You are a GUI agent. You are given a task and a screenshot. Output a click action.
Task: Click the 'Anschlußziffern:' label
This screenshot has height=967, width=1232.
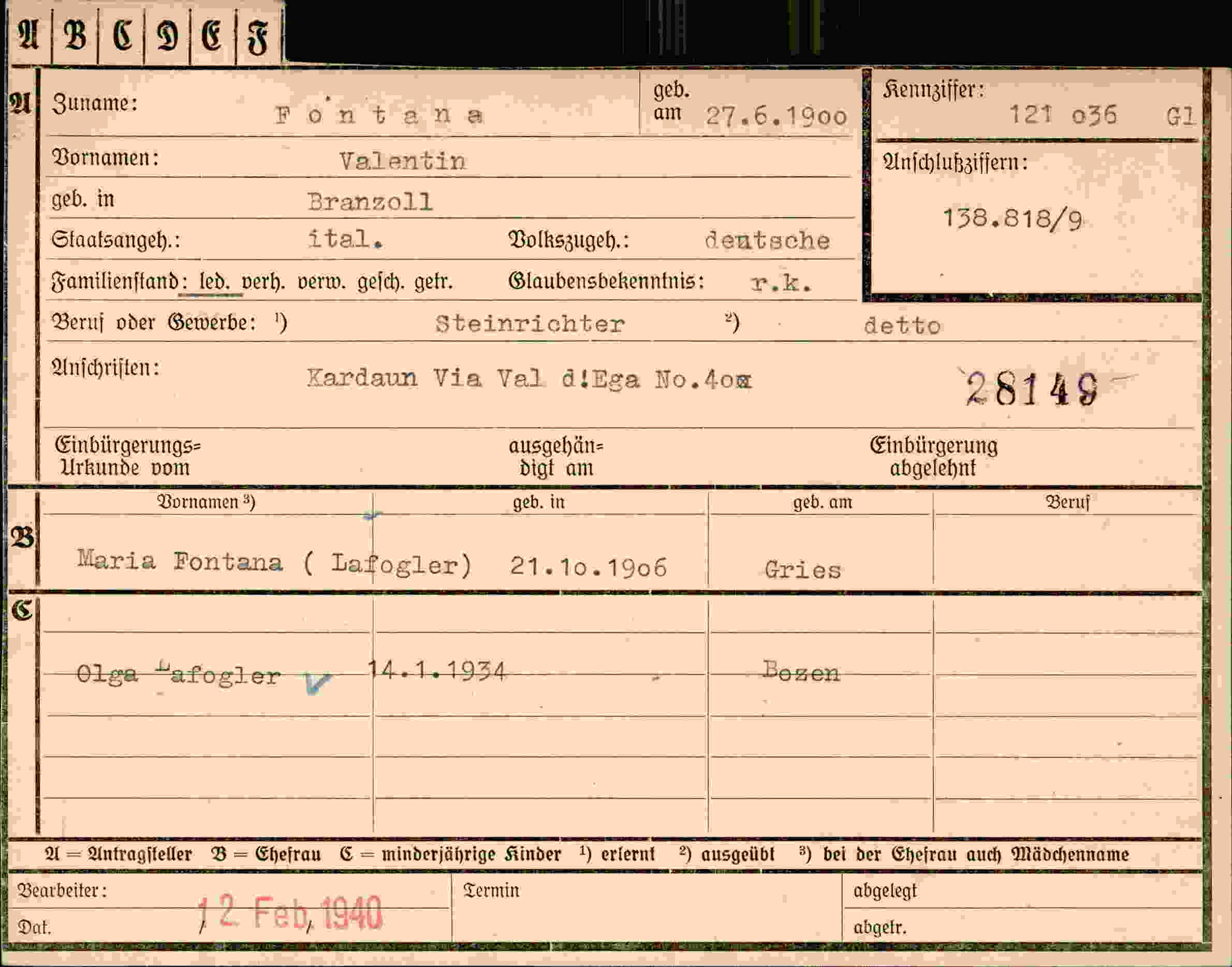click(955, 163)
